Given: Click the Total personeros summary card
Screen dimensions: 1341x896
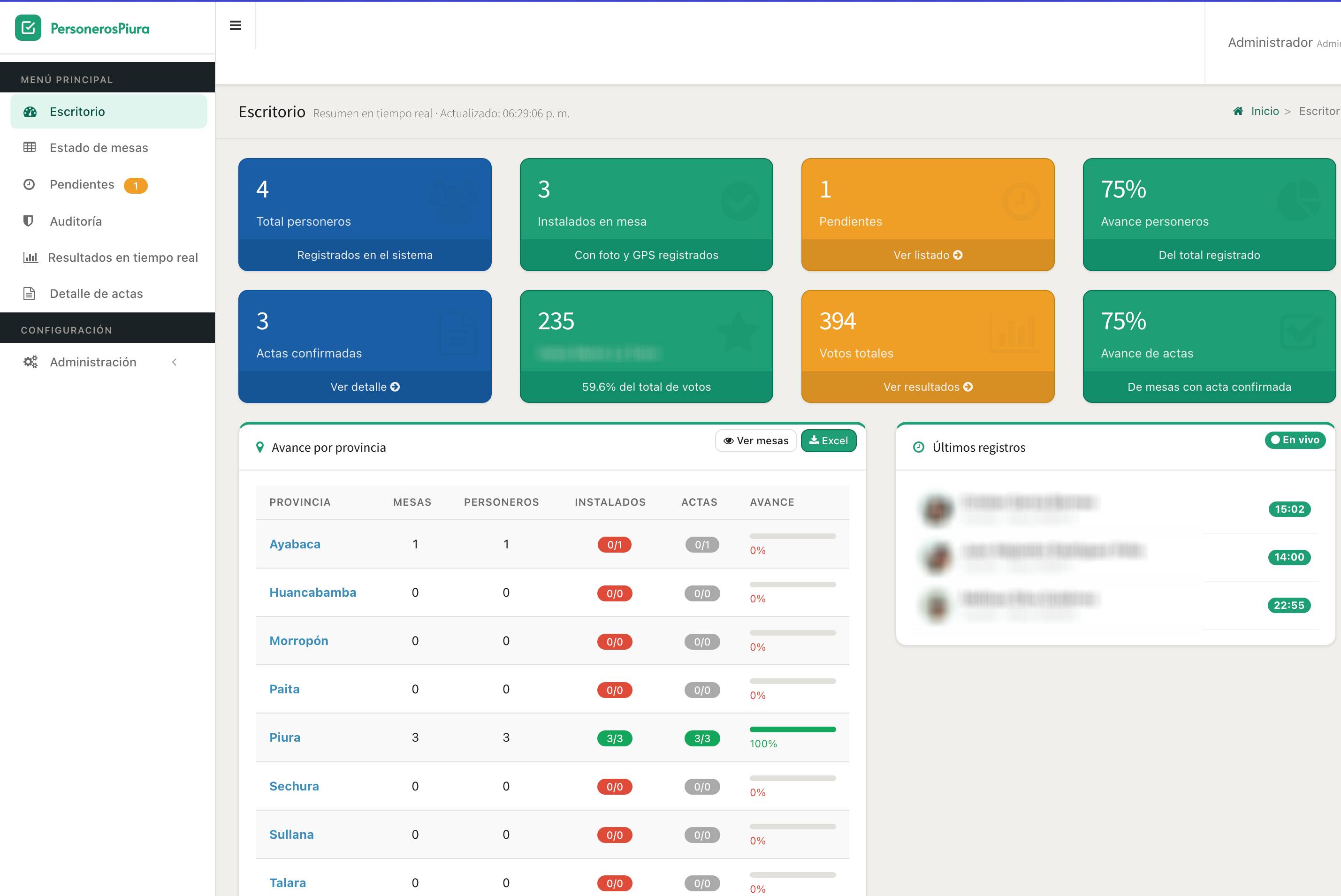Looking at the screenshot, I should click(x=365, y=214).
